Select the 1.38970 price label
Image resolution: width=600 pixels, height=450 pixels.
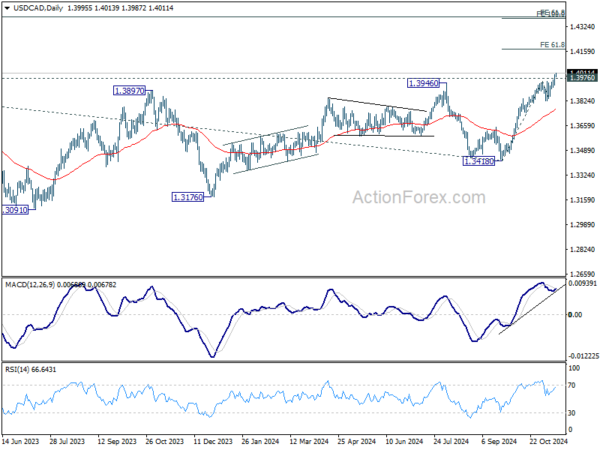[x=130, y=91]
